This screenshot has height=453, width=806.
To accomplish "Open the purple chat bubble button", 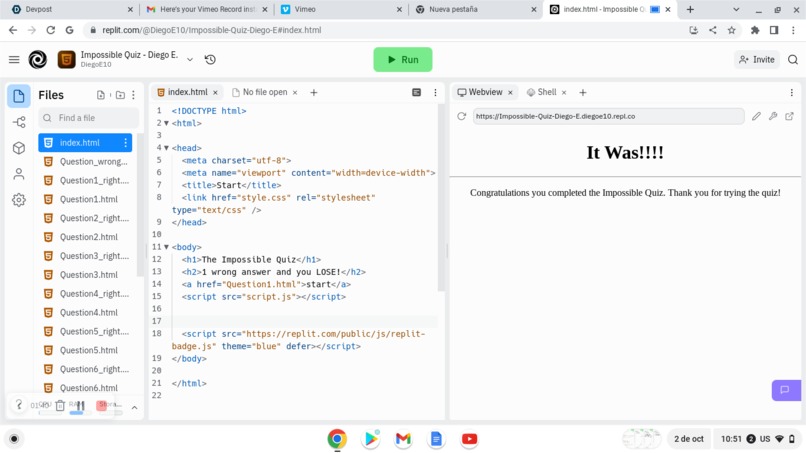I will tap(786, 390).
